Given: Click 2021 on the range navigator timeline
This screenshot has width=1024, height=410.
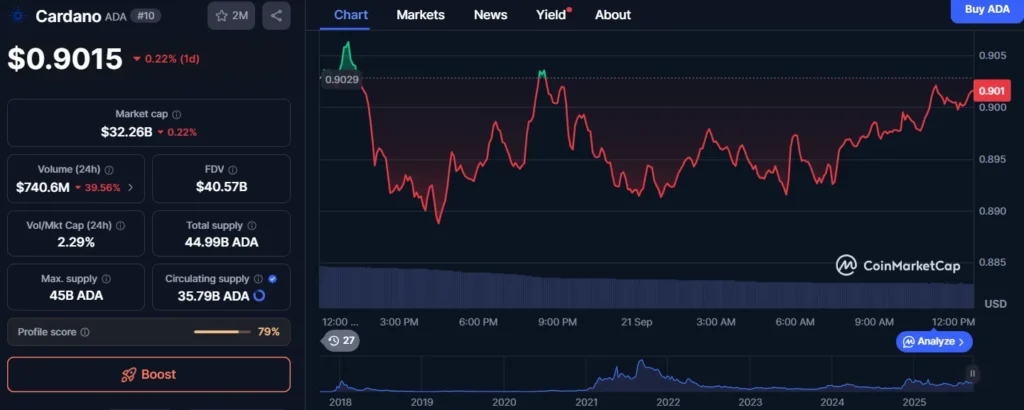Looking at the screenshot, I should [x=586, y=402].
